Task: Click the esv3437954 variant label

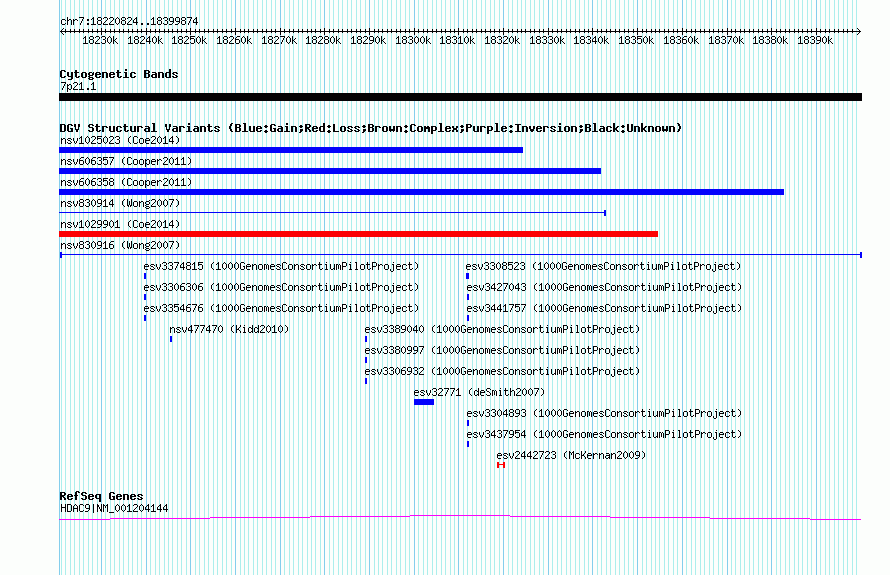Action: point(604,434)
